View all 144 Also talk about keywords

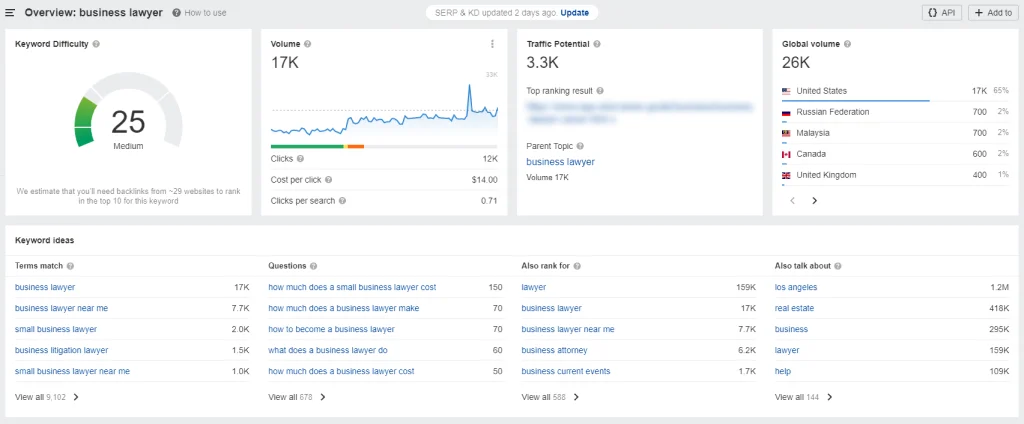804,397
